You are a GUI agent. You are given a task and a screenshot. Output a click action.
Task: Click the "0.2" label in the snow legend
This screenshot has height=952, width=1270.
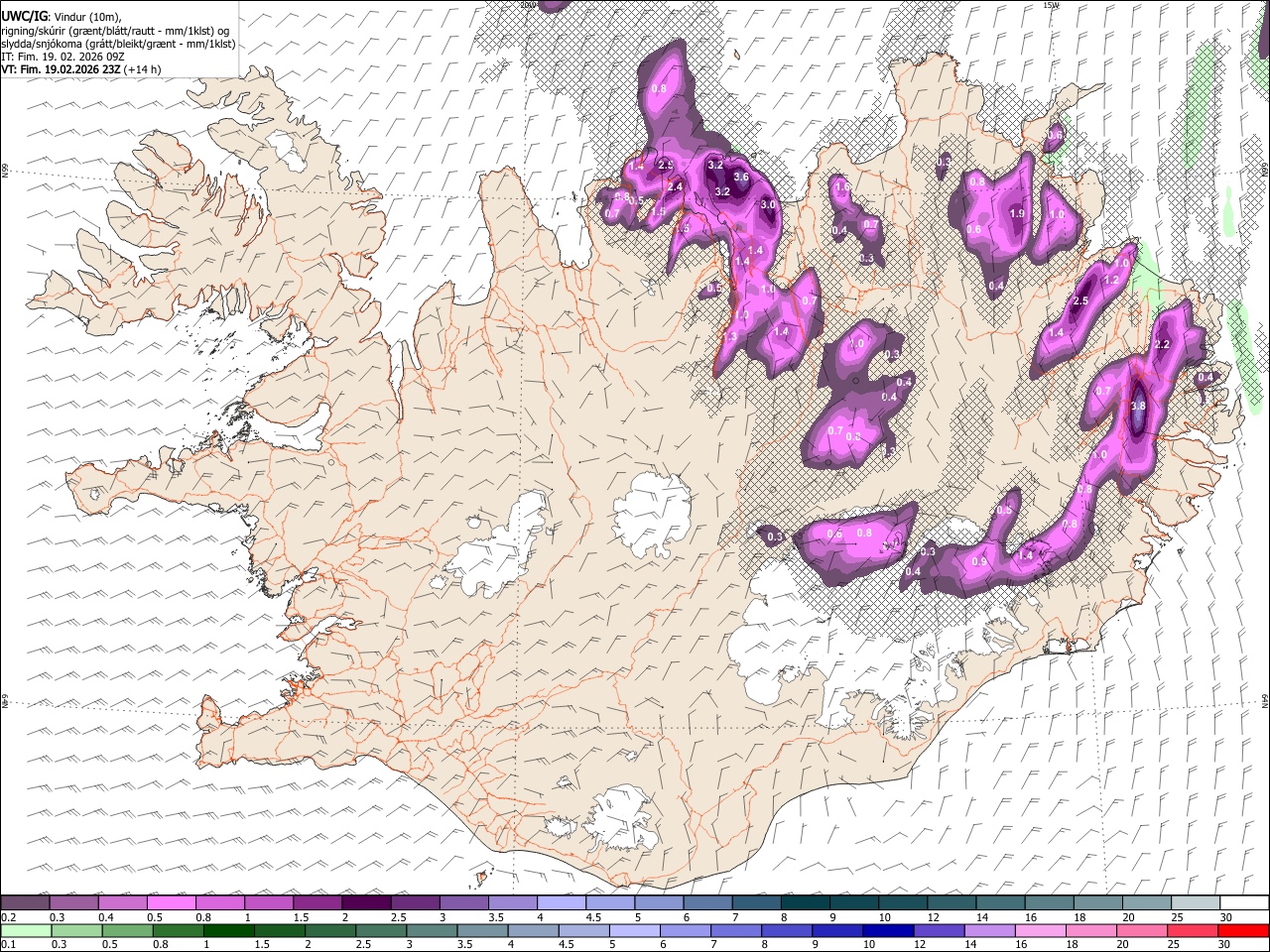click(x=7, y=917)
